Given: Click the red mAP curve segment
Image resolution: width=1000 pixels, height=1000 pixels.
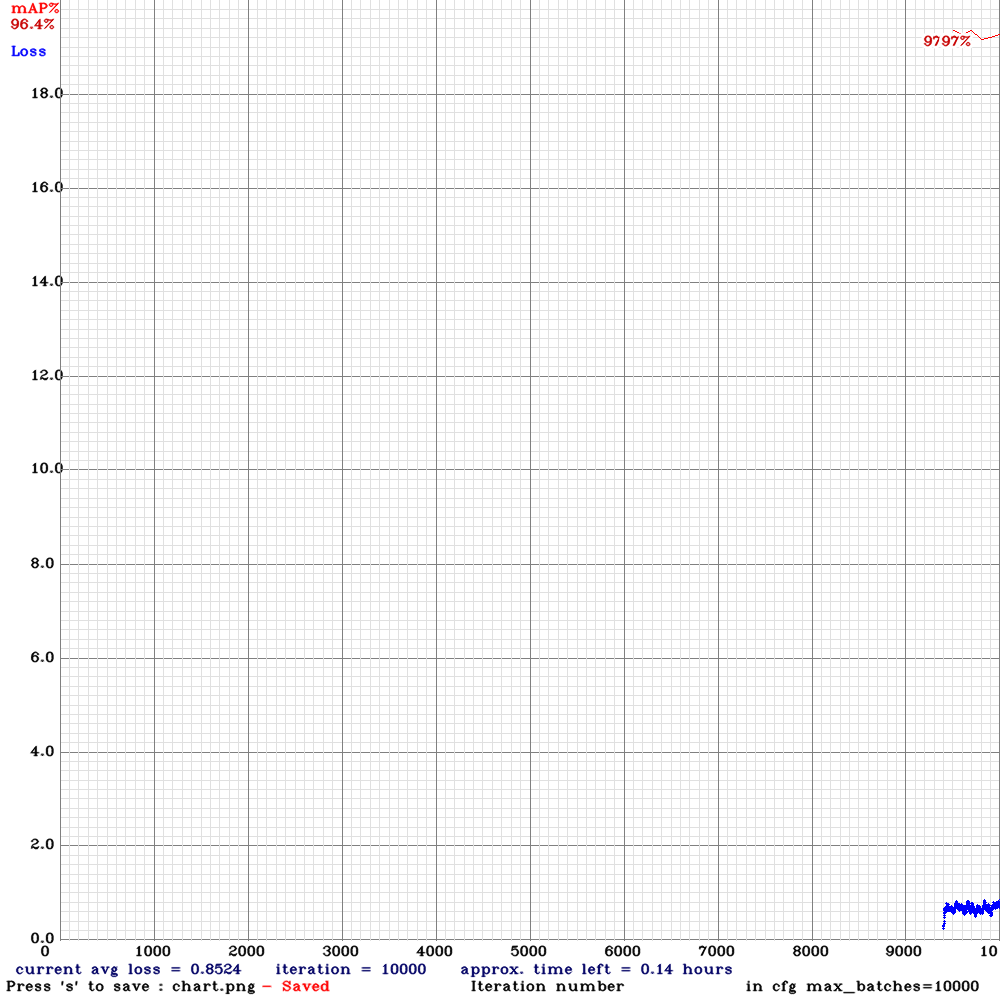Looking at the screenshot, I should point(985,38).
